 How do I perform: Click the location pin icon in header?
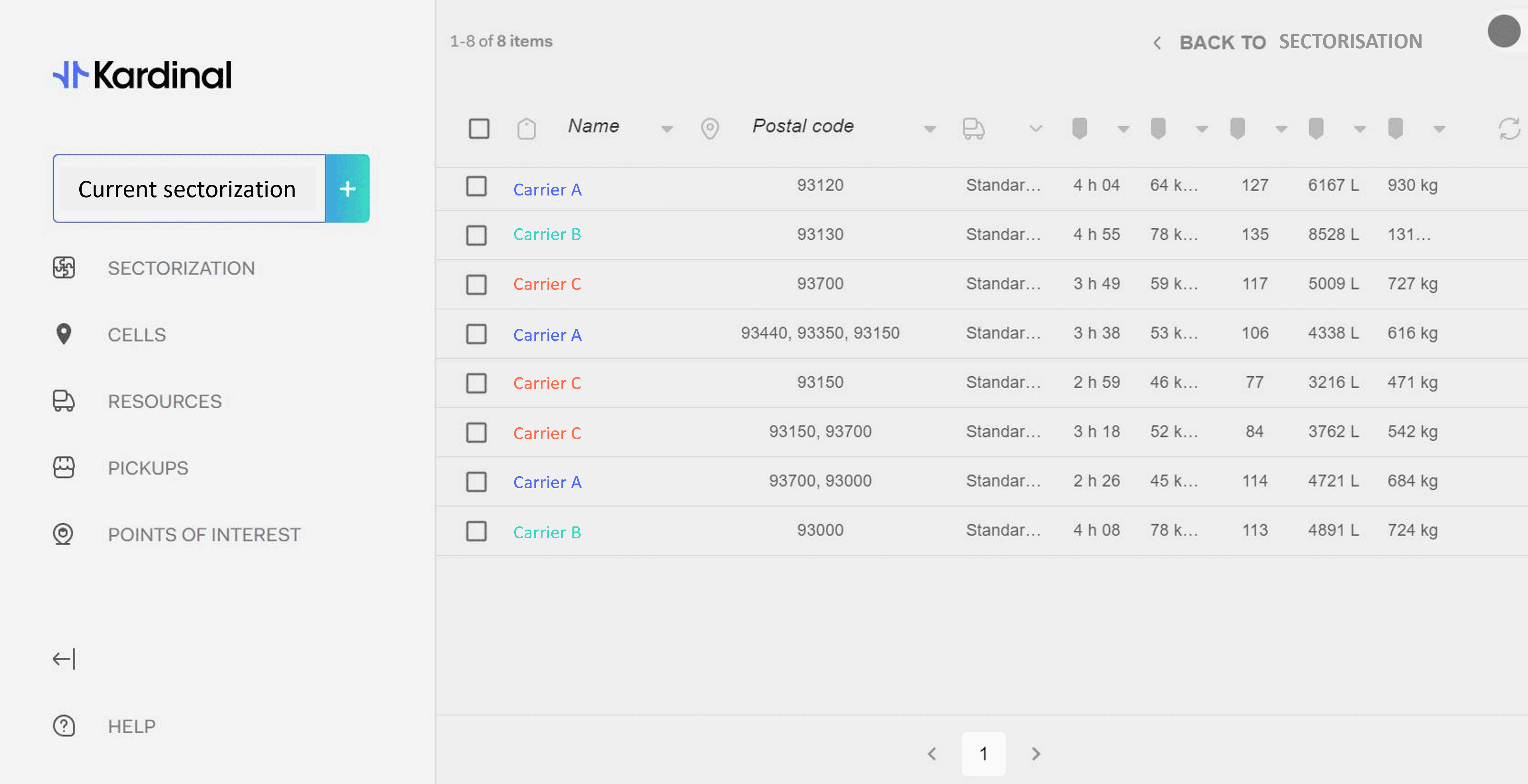click(x=710, y=128)
